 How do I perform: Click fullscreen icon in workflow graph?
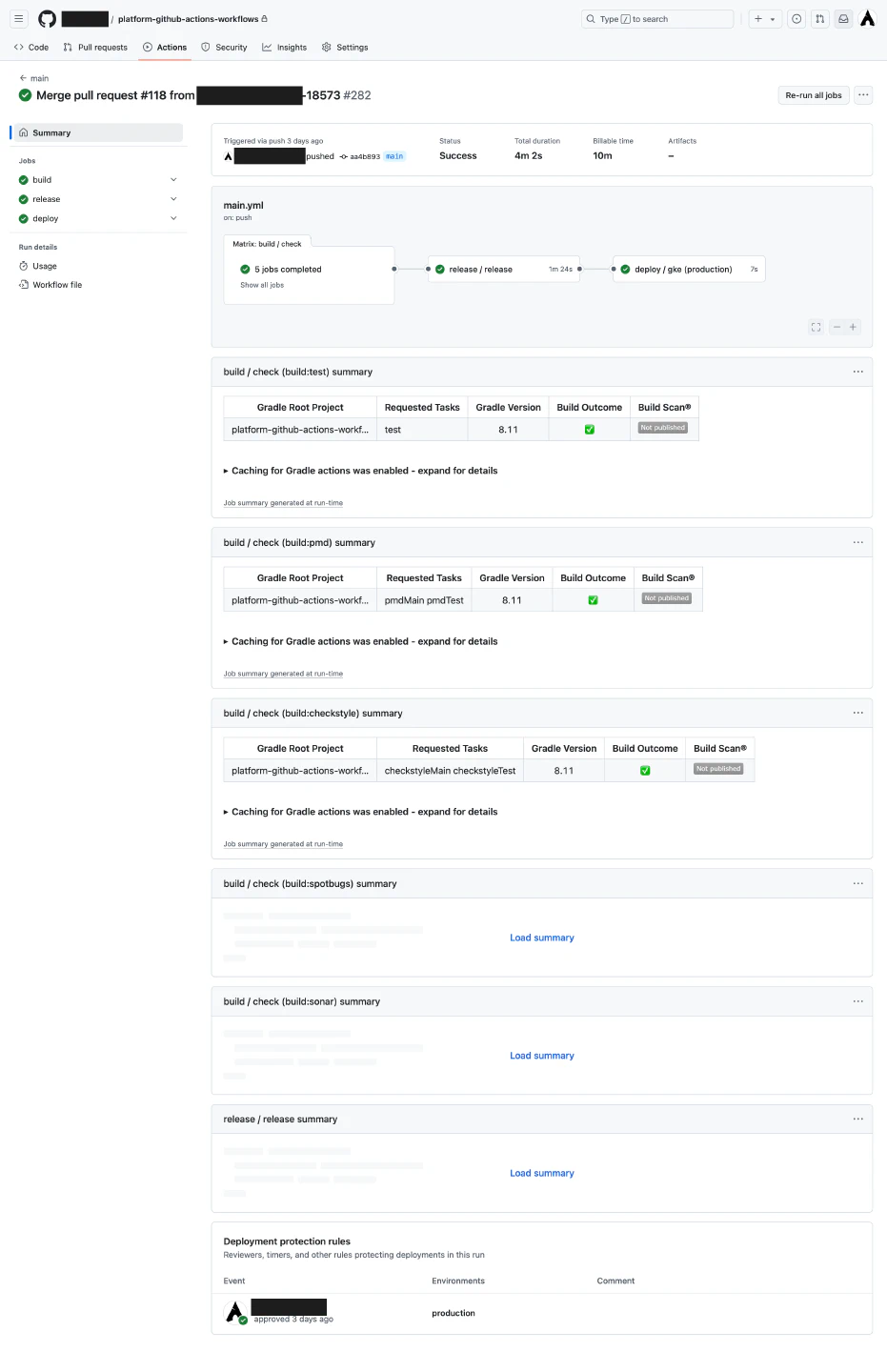click(816, 327)
